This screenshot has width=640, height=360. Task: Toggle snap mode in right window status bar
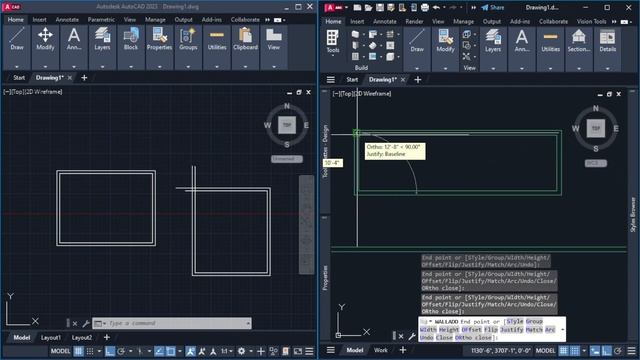575,351
